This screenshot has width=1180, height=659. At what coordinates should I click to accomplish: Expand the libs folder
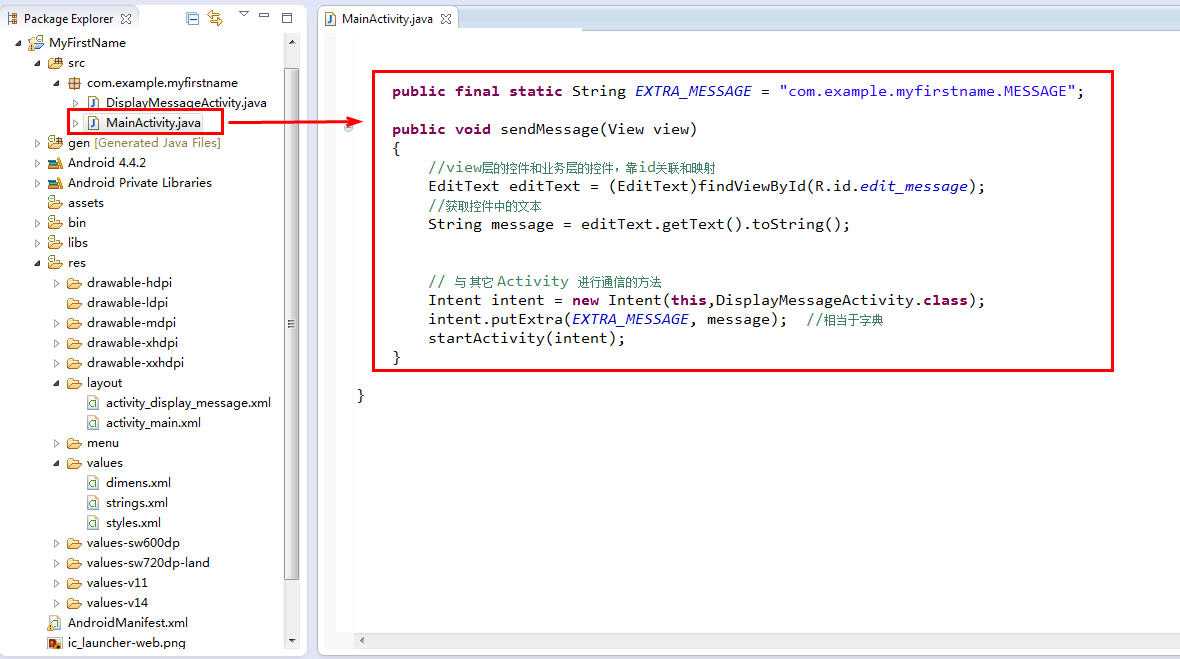(37, 243)
